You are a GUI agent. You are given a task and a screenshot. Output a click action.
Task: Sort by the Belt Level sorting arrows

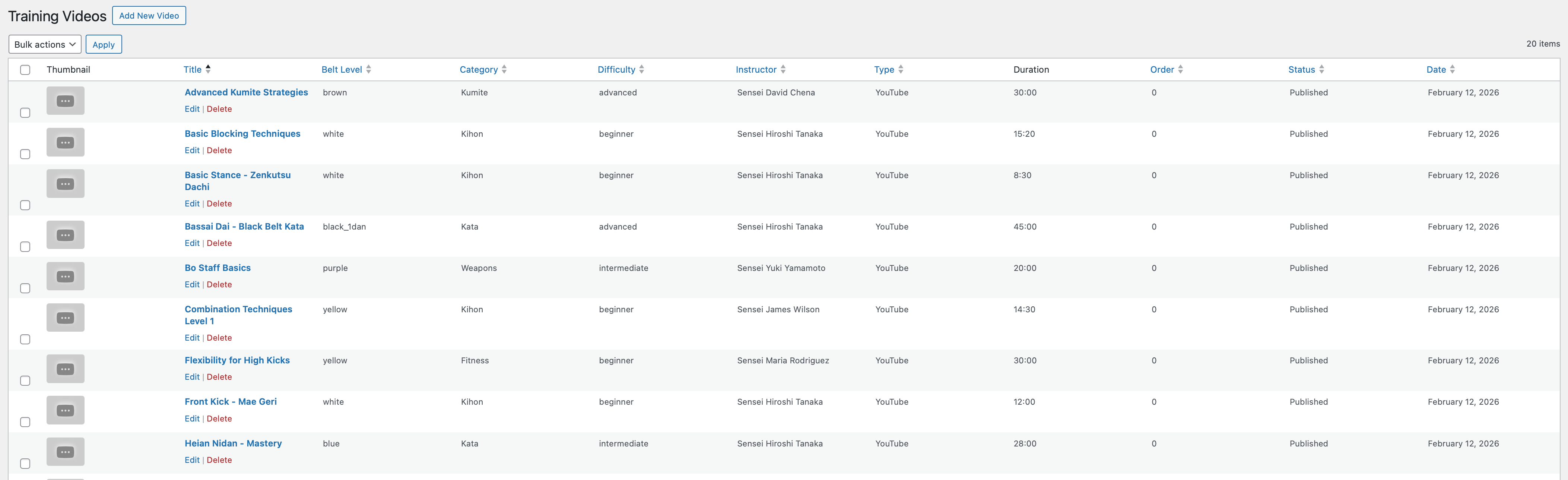pos(369,69)
